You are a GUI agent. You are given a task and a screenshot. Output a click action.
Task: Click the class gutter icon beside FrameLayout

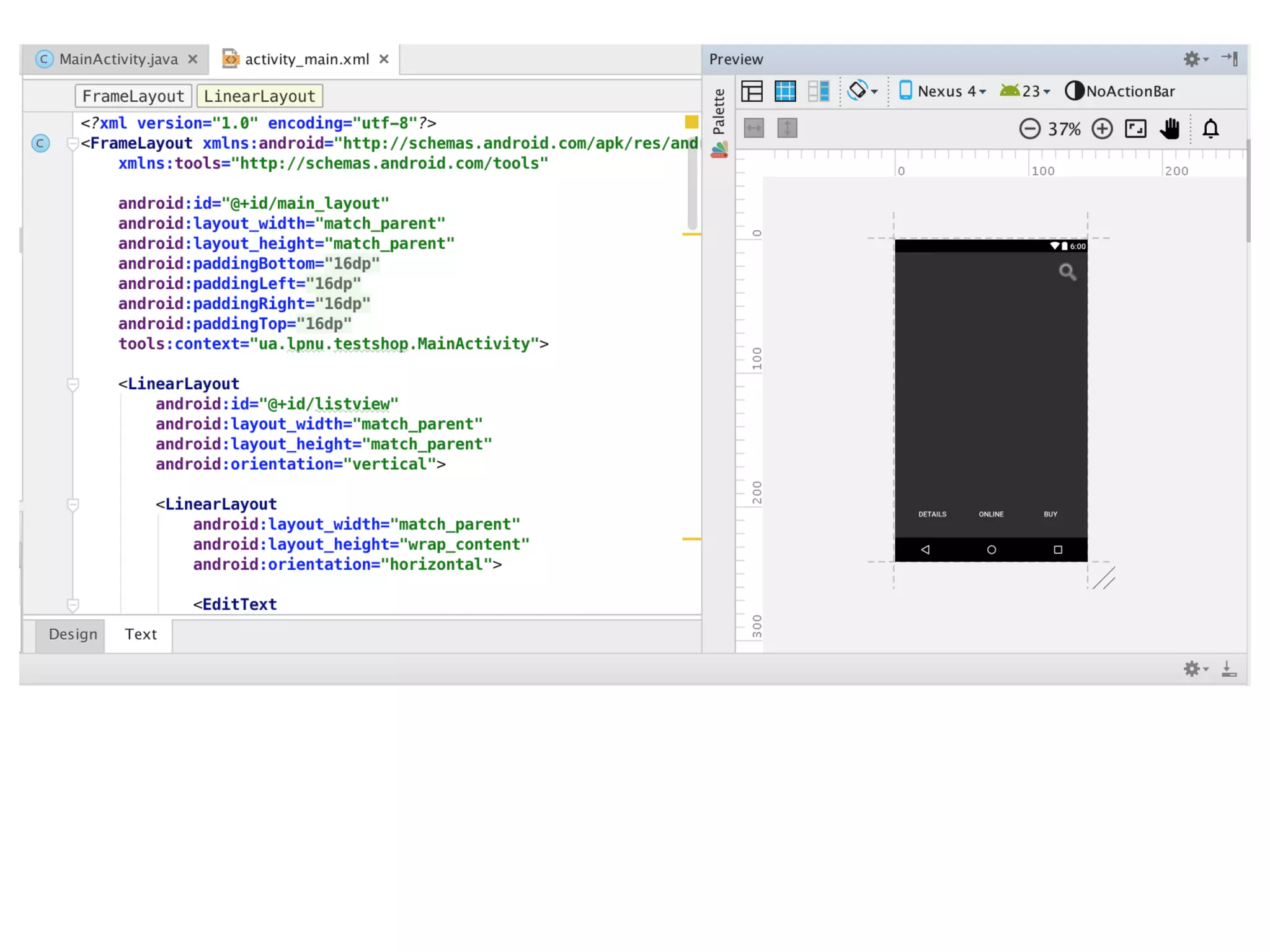pos(41,143)
